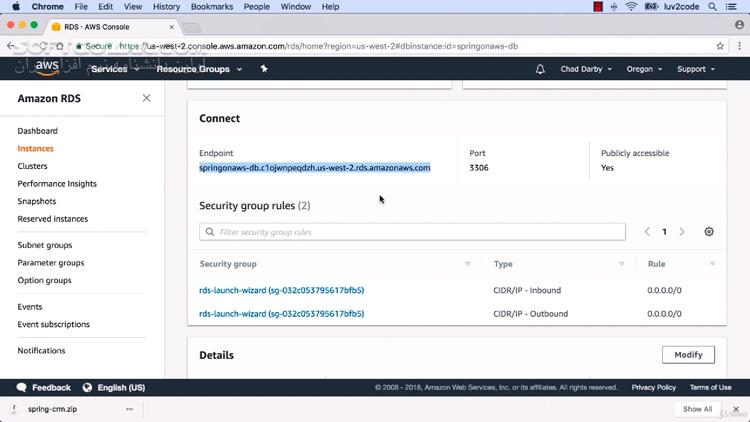Open the notifications bell icon
This screenshot has height=422, width=750.
[x=540, y=69]
